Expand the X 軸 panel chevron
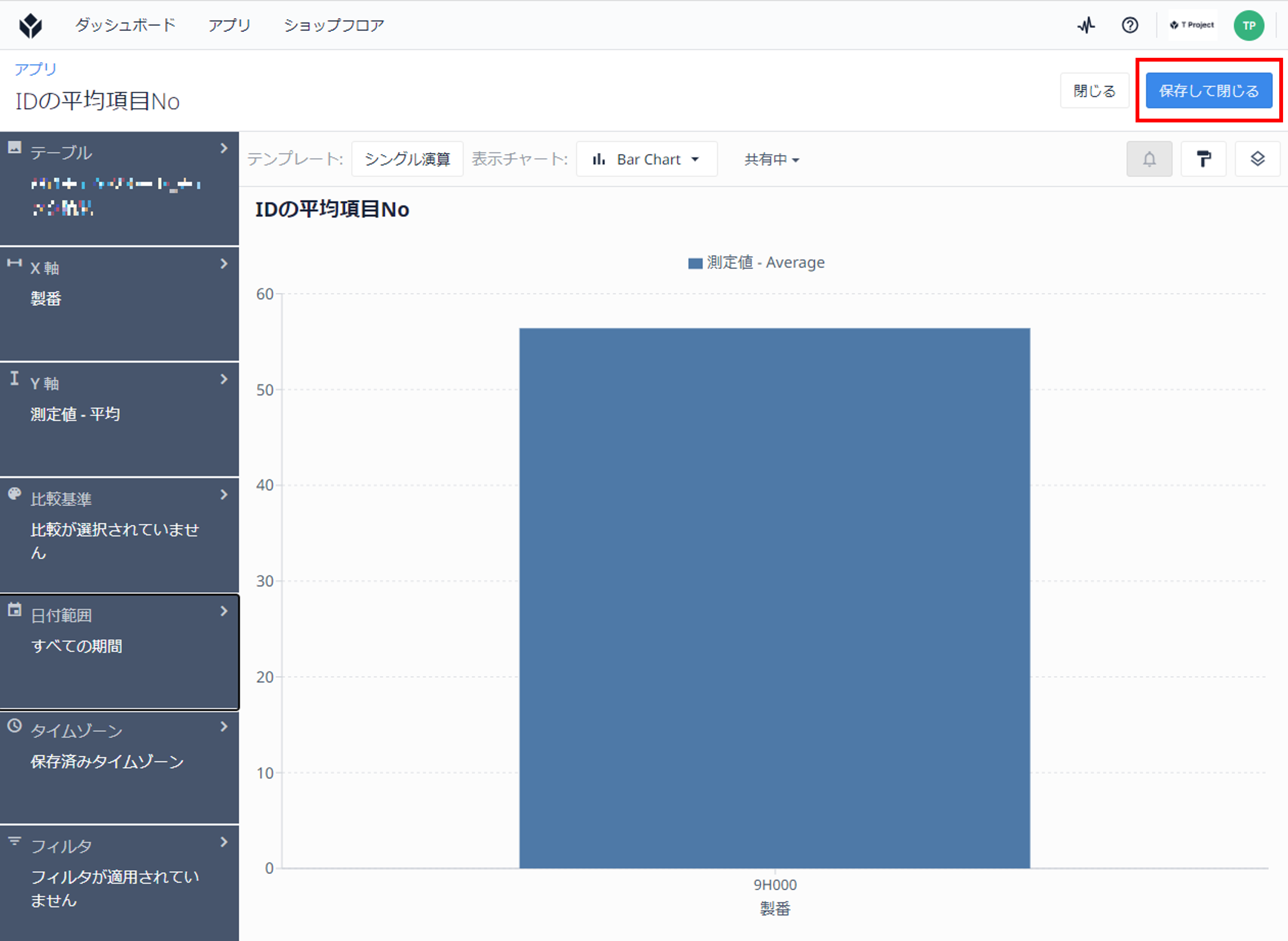This screenshot has width=1288, height=941. coord(224,264)
